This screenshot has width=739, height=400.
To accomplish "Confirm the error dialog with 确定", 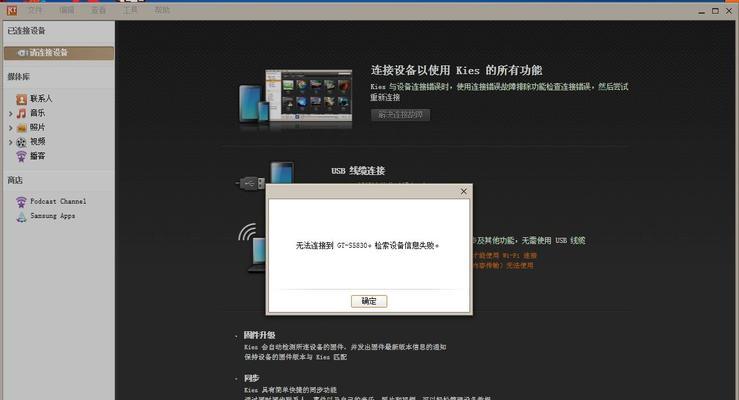I will point(369,301).
